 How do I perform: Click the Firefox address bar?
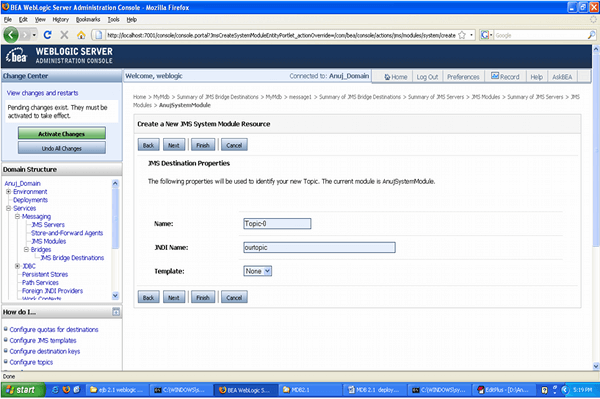[280, 35]
